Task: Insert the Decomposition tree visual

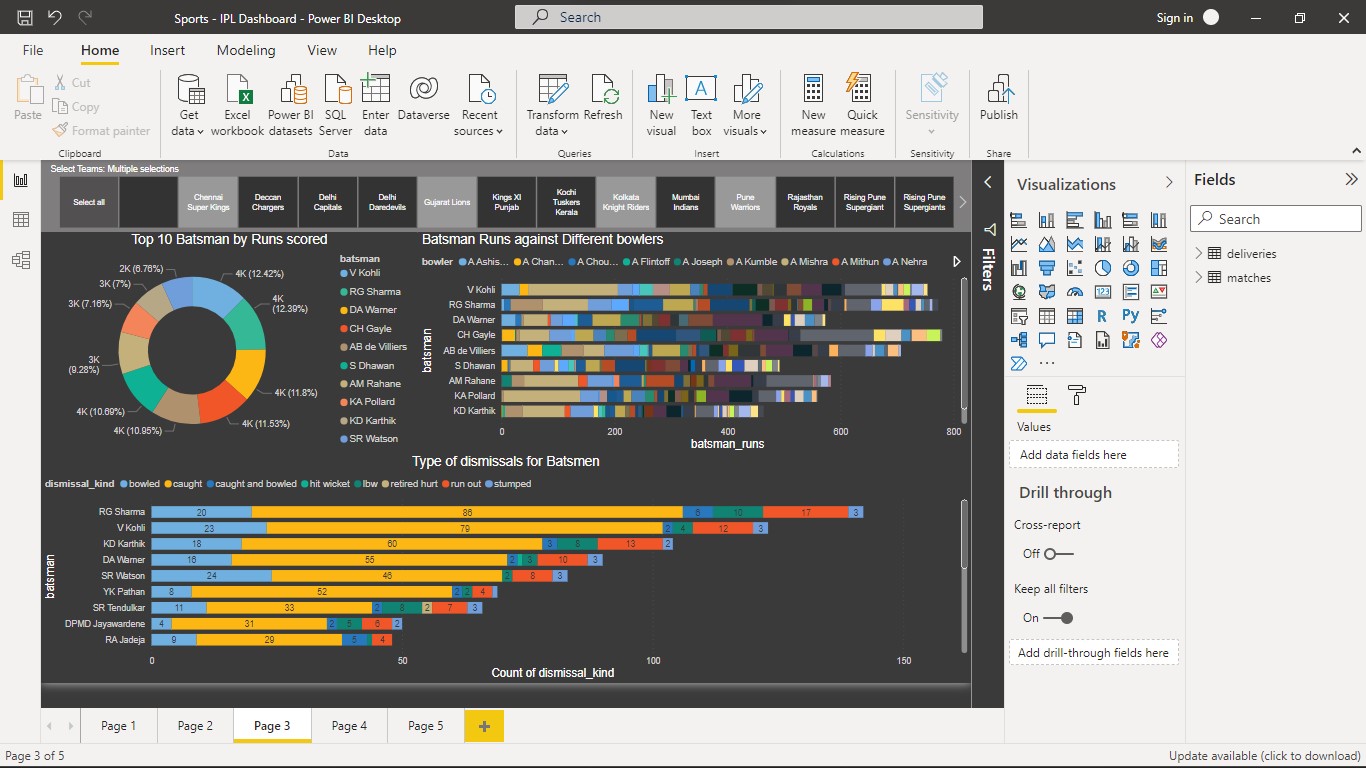Action: click(x=1019, y=340)
